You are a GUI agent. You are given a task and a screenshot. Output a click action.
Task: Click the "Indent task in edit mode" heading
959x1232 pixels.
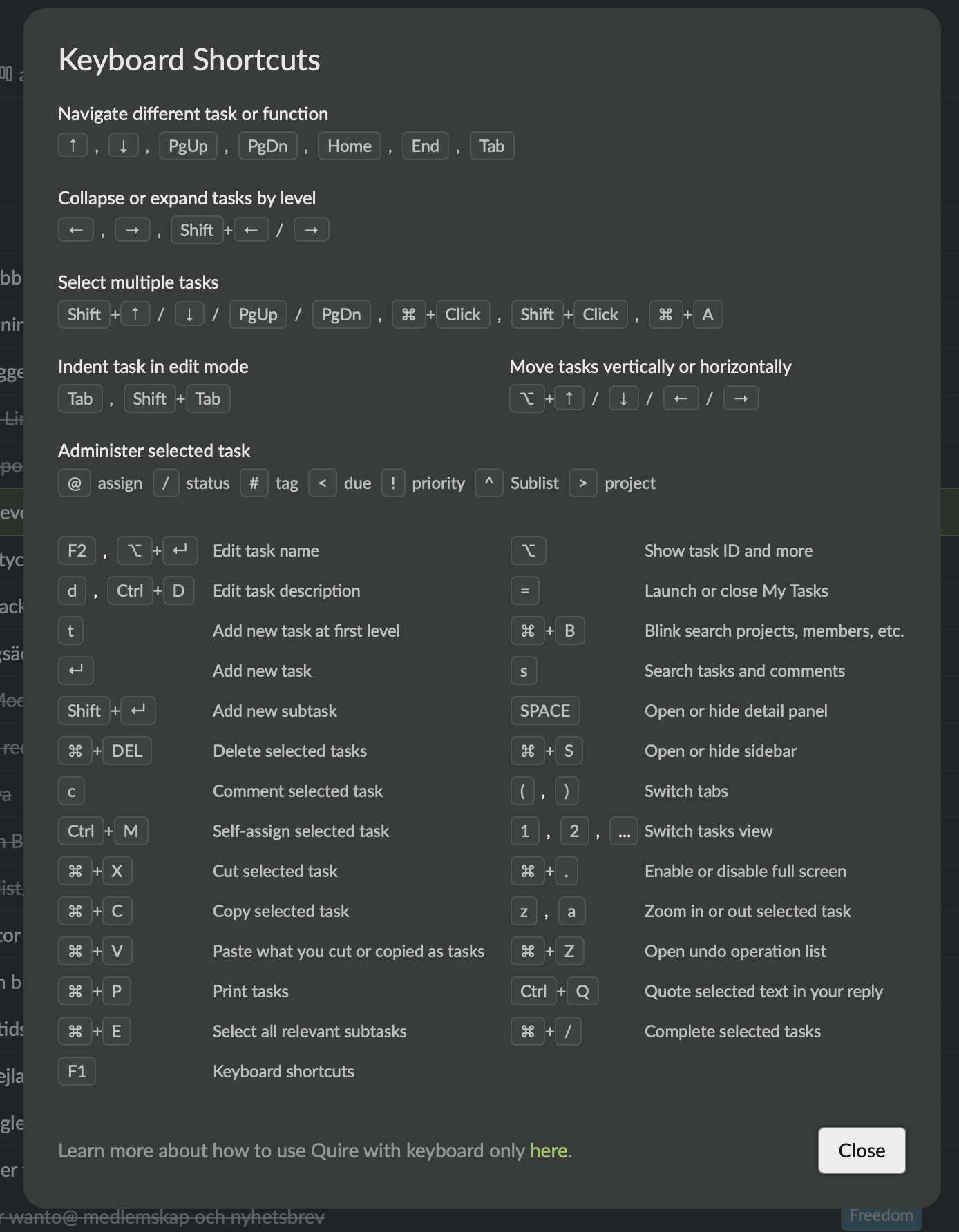coord(153,367)
